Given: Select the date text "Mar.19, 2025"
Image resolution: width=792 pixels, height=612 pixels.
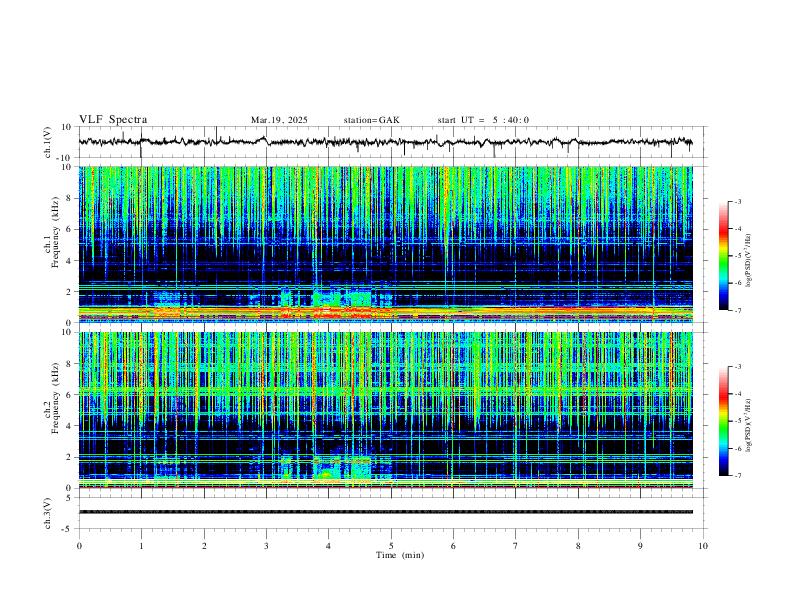Looking at the screenshot, I should pyautogui.click(x=279, y=120).
